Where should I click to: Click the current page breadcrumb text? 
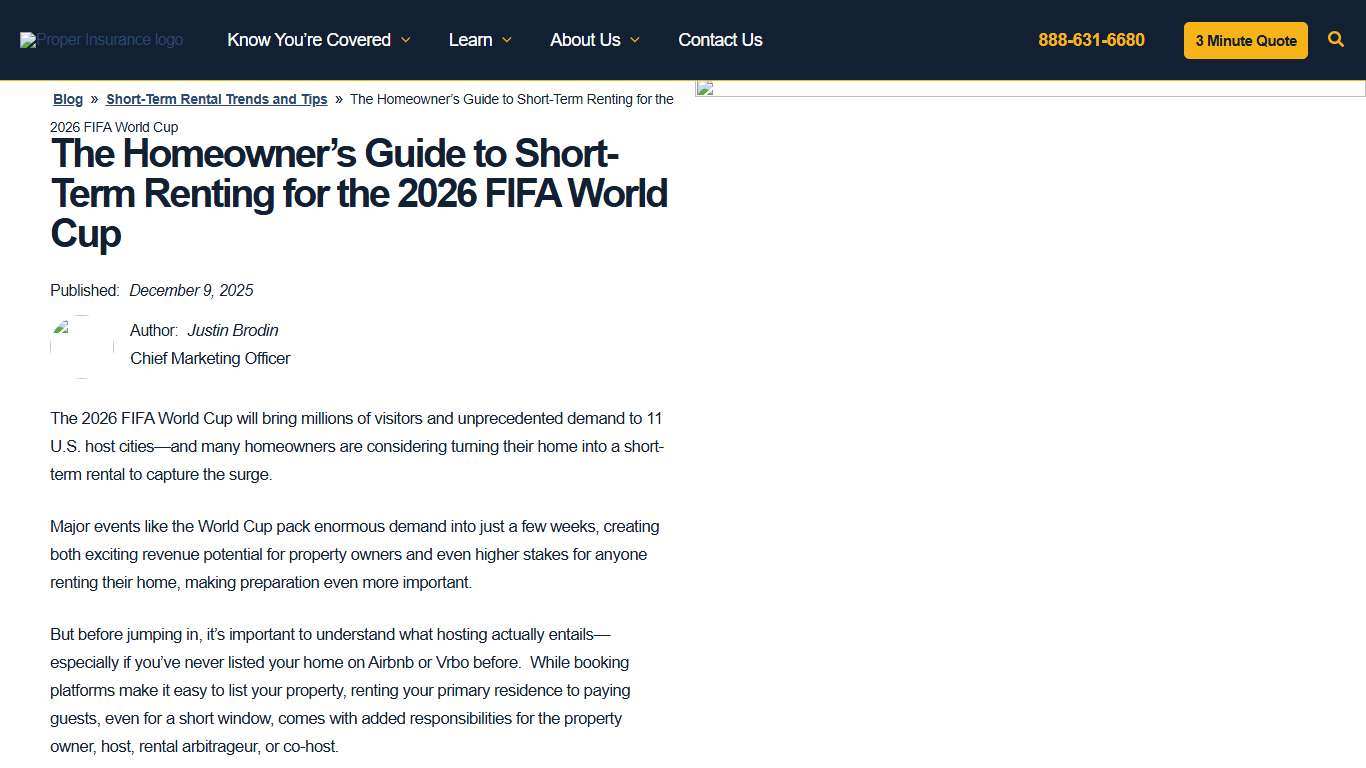pos(511,99)
